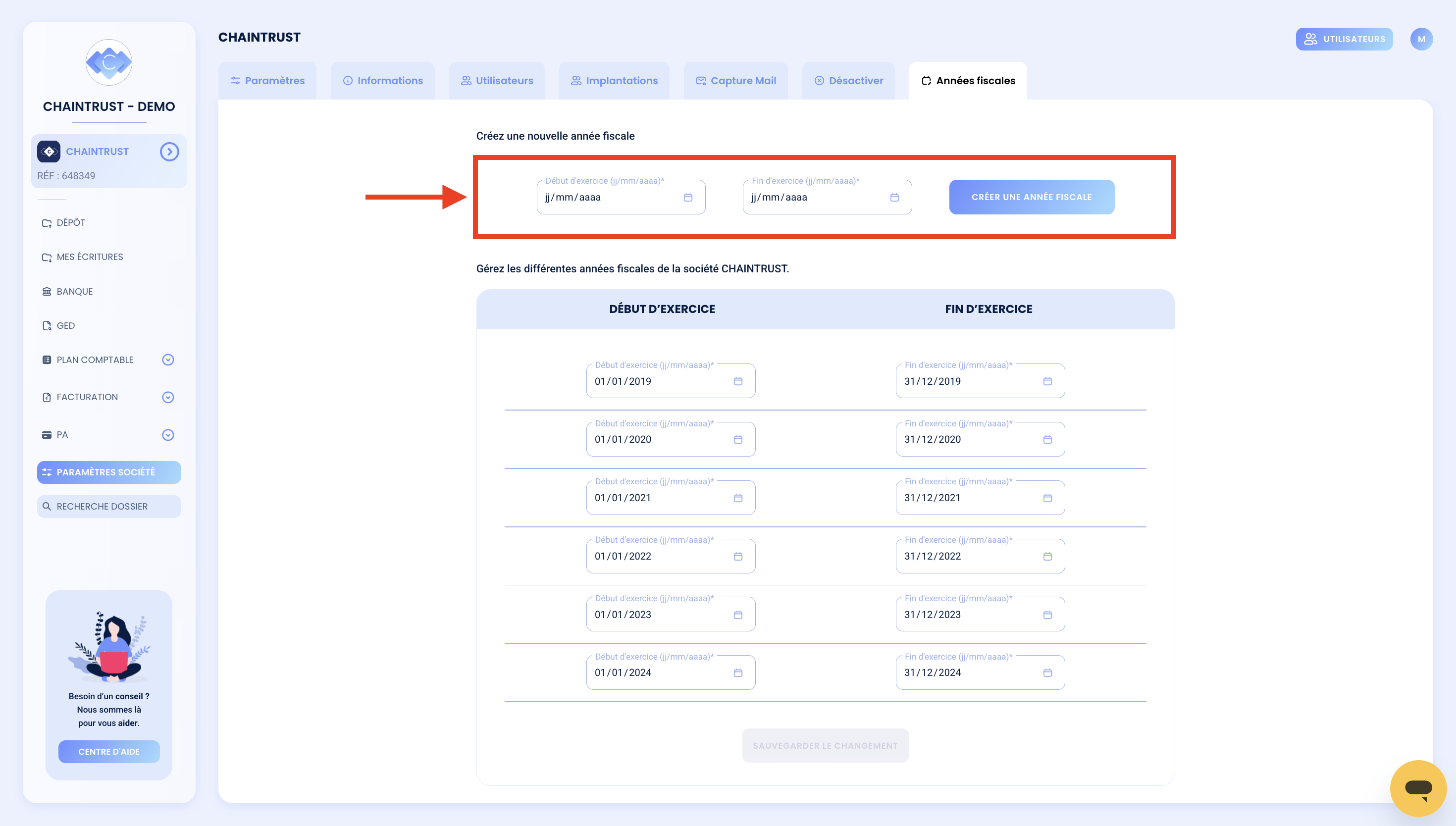Click the DÉBUT D'EXERCICE column header
The width and height of the screenshot is (1456, 826).
pyautogui.click(x=662, y=309)
